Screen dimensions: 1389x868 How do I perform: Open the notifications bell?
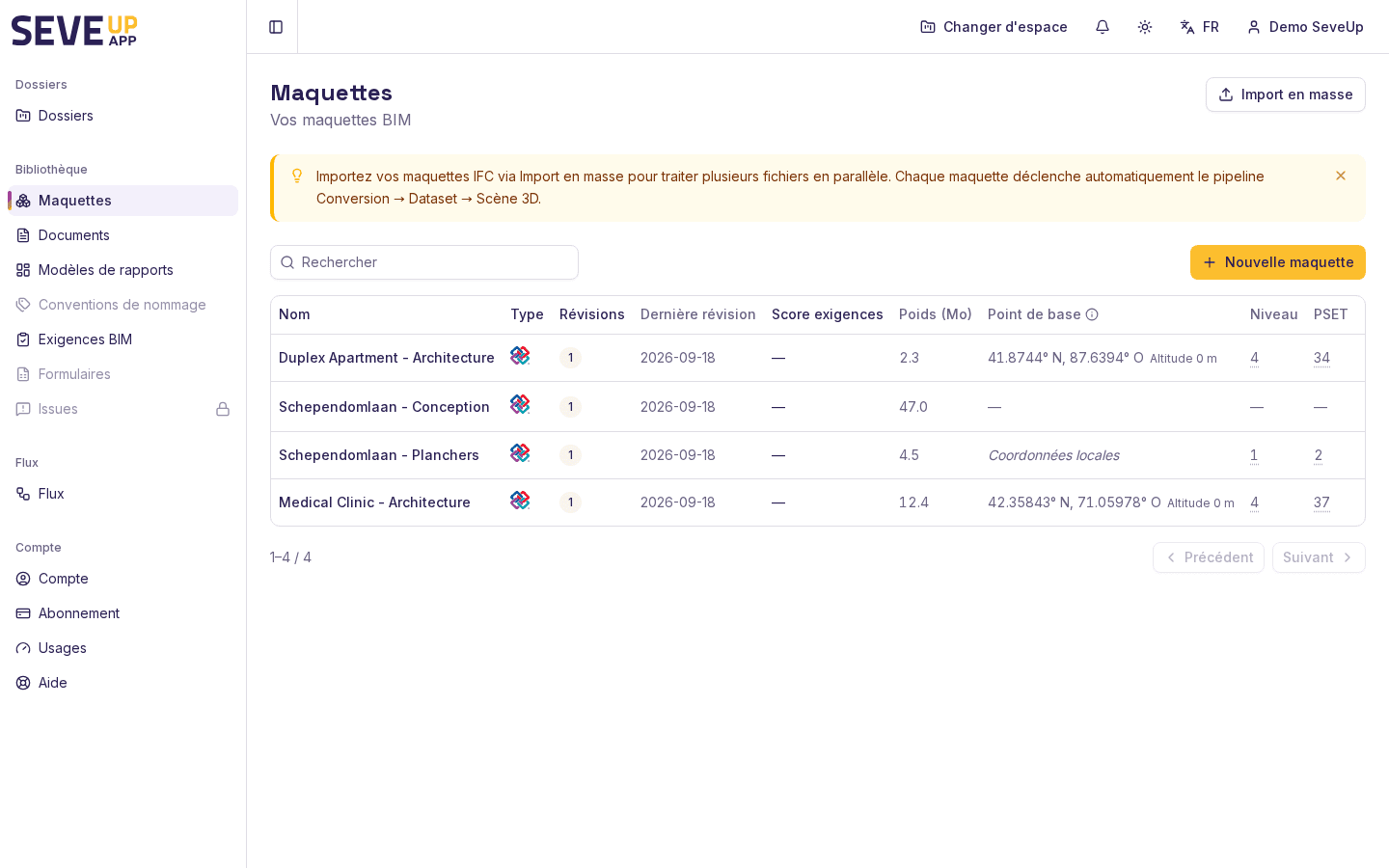[1103, 27]
